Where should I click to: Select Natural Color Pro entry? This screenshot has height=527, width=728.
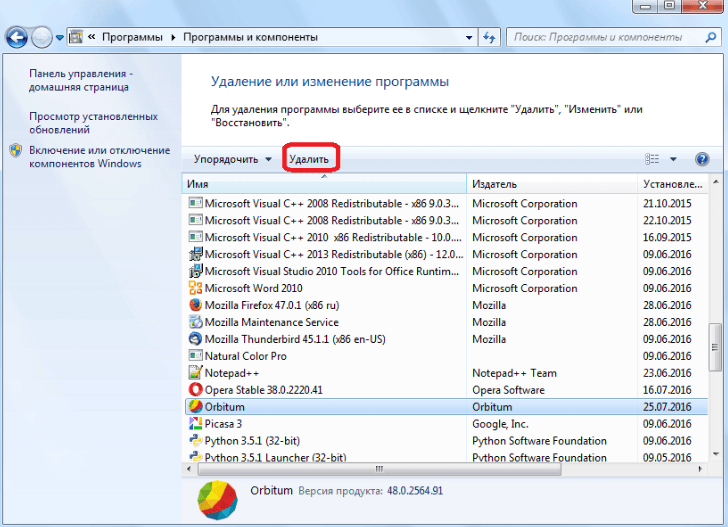point(246,356)
